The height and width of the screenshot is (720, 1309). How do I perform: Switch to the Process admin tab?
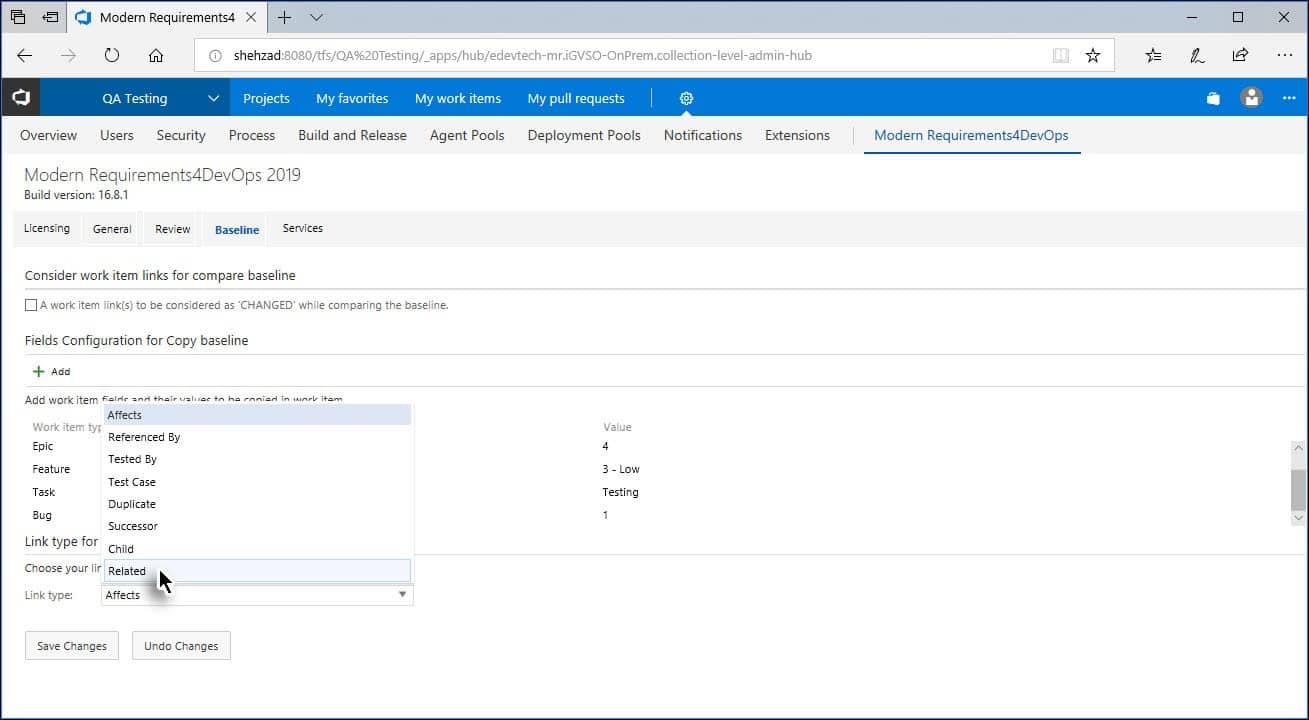coord(252,135)
